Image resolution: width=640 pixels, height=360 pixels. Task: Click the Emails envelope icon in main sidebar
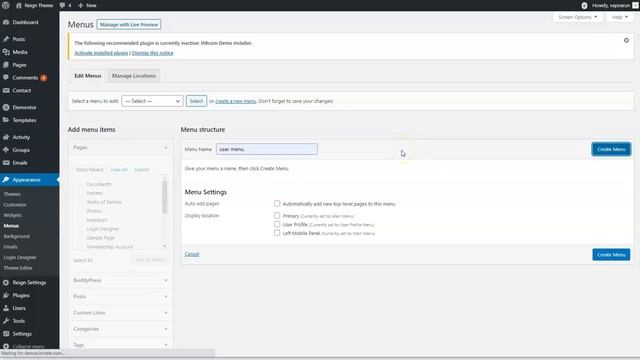click(6, 163)
